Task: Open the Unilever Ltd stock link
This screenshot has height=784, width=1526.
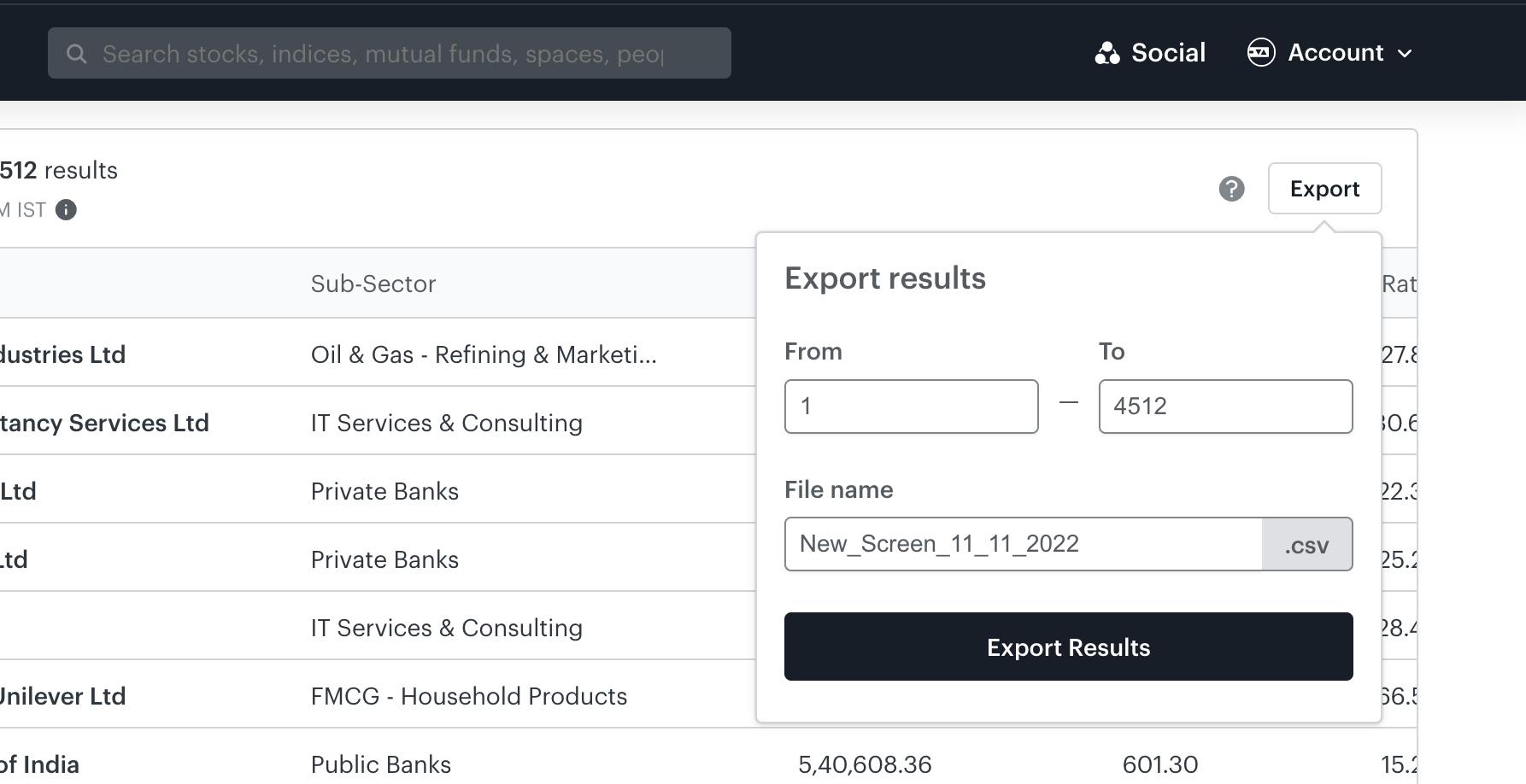Action: tap(62, 696)
